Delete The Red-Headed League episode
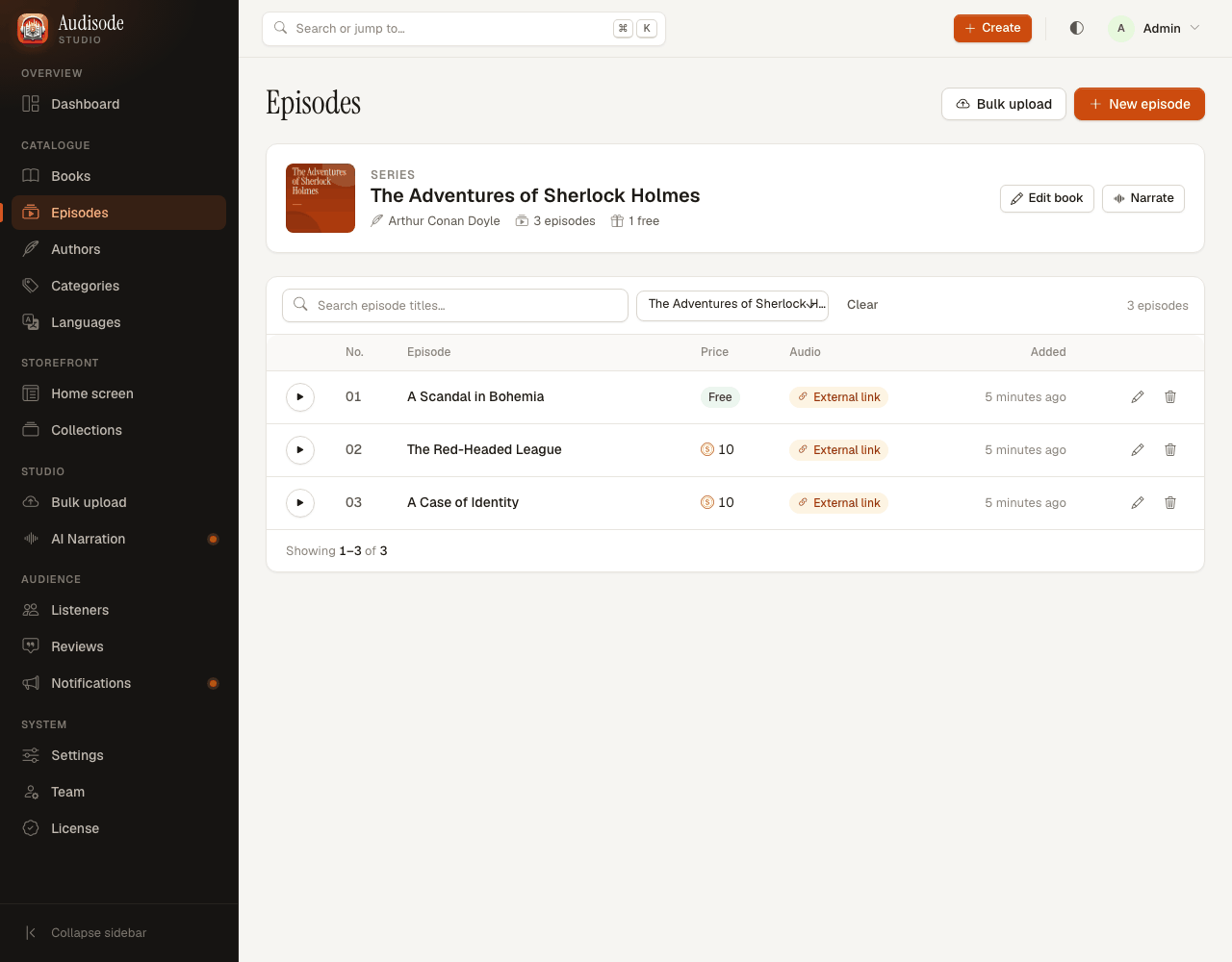Image resolution: width=1232 pixels, height=962 pixels. 1170,450
